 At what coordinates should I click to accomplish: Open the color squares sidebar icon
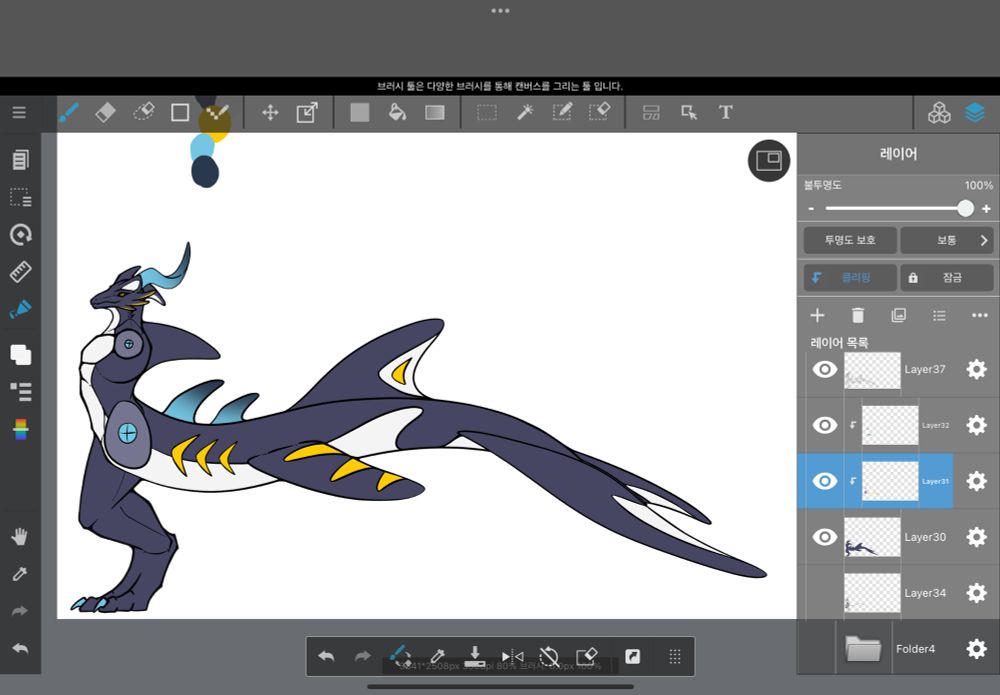(20, 355)
